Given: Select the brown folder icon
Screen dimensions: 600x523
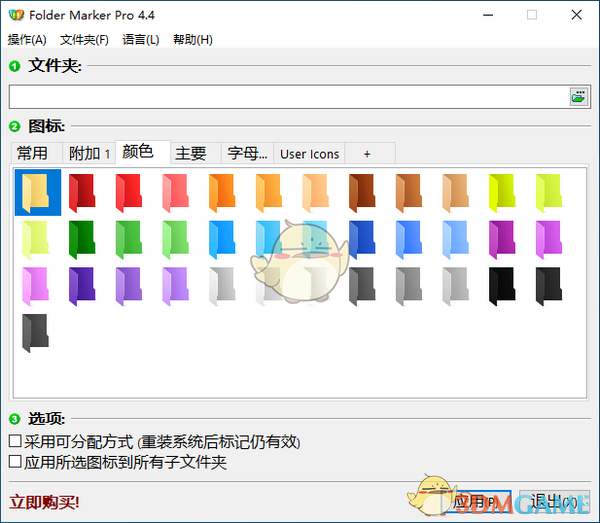Looking at the screenshot, I should [x=362, y=192].
